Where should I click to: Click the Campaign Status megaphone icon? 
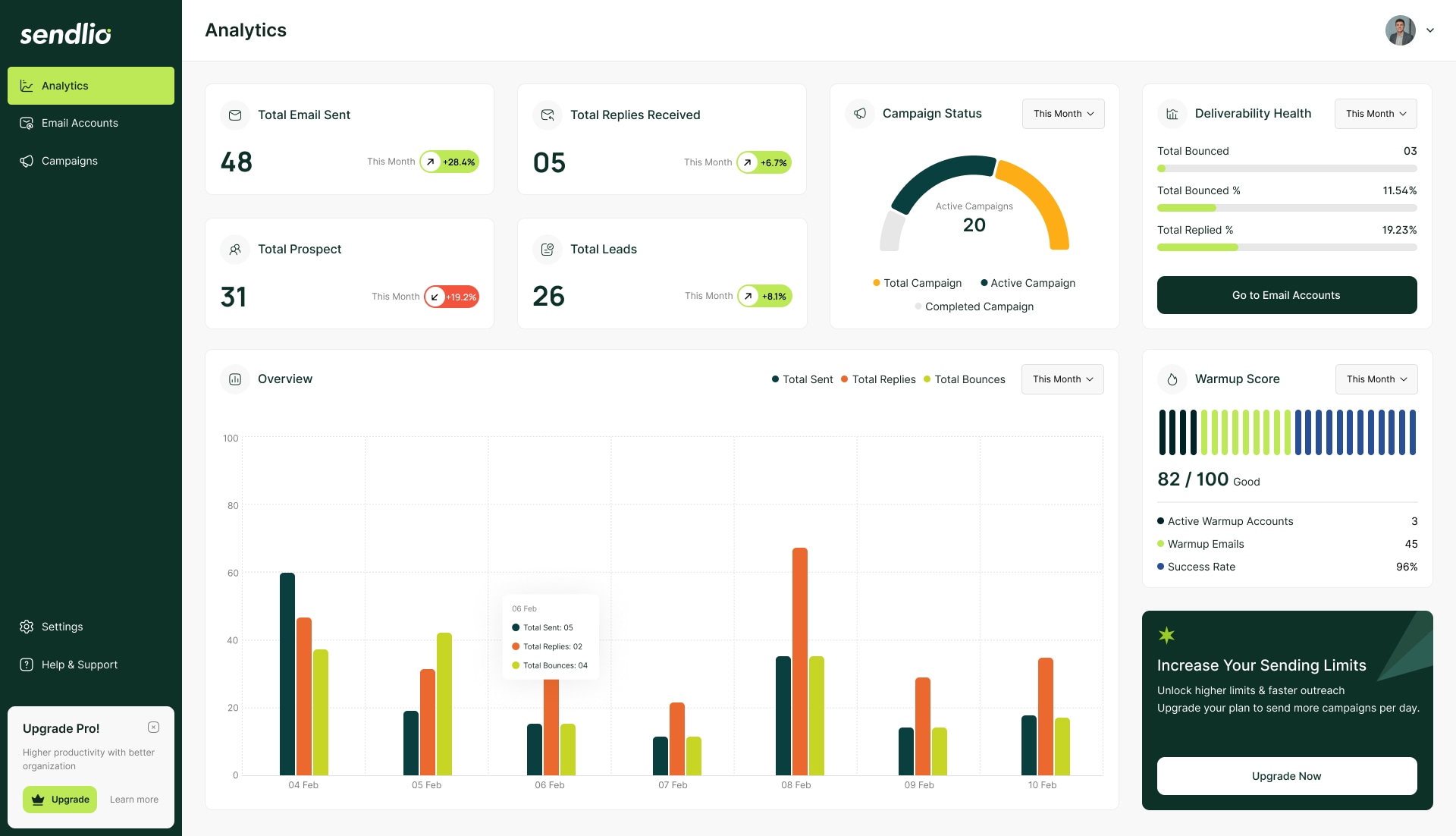(x=861, y=114)
